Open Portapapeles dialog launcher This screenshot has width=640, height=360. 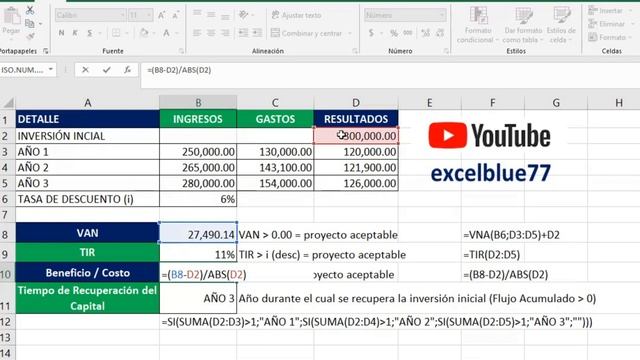point(46,51)
